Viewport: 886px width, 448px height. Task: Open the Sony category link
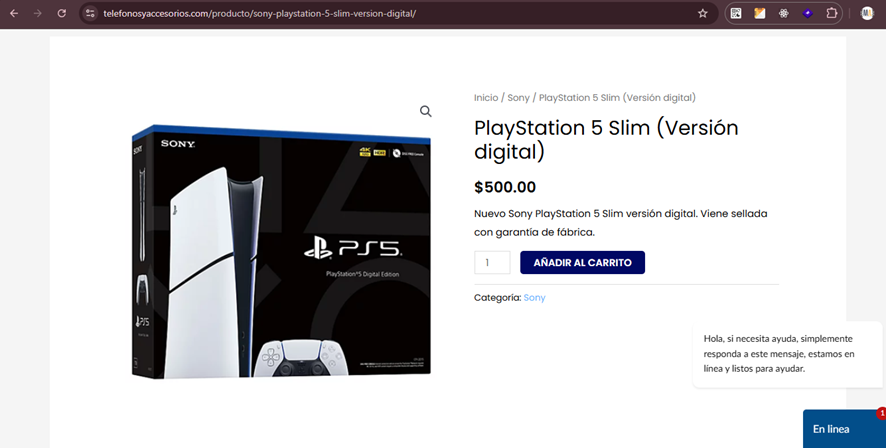click(535, 298)
